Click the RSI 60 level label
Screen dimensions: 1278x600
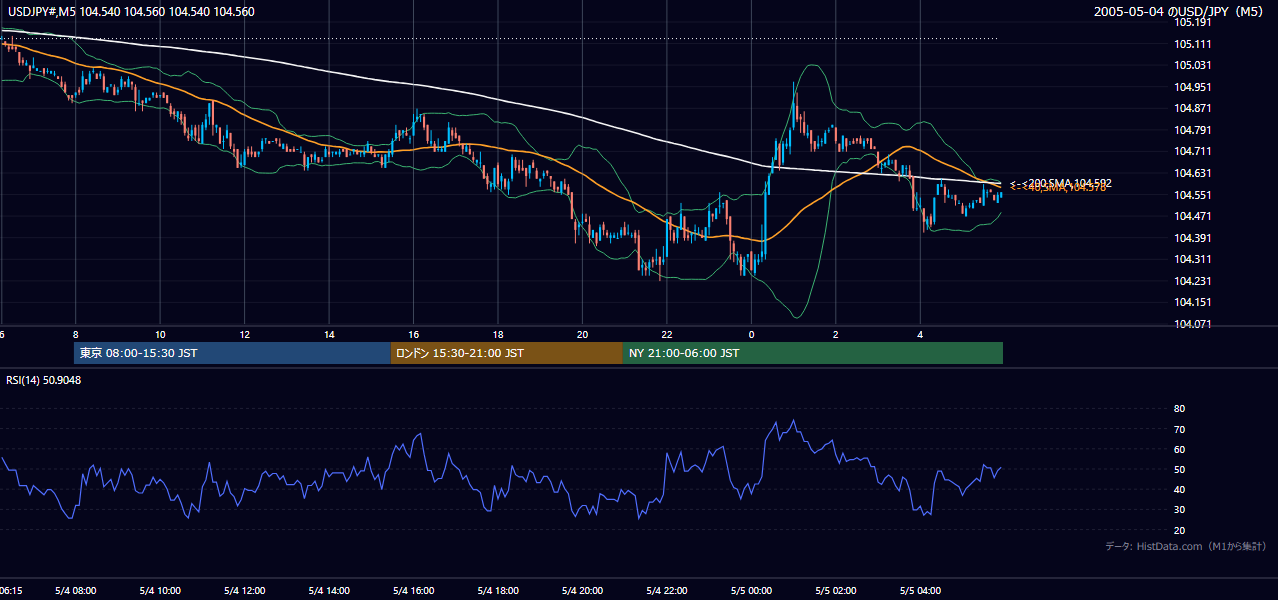point(1179,449)
